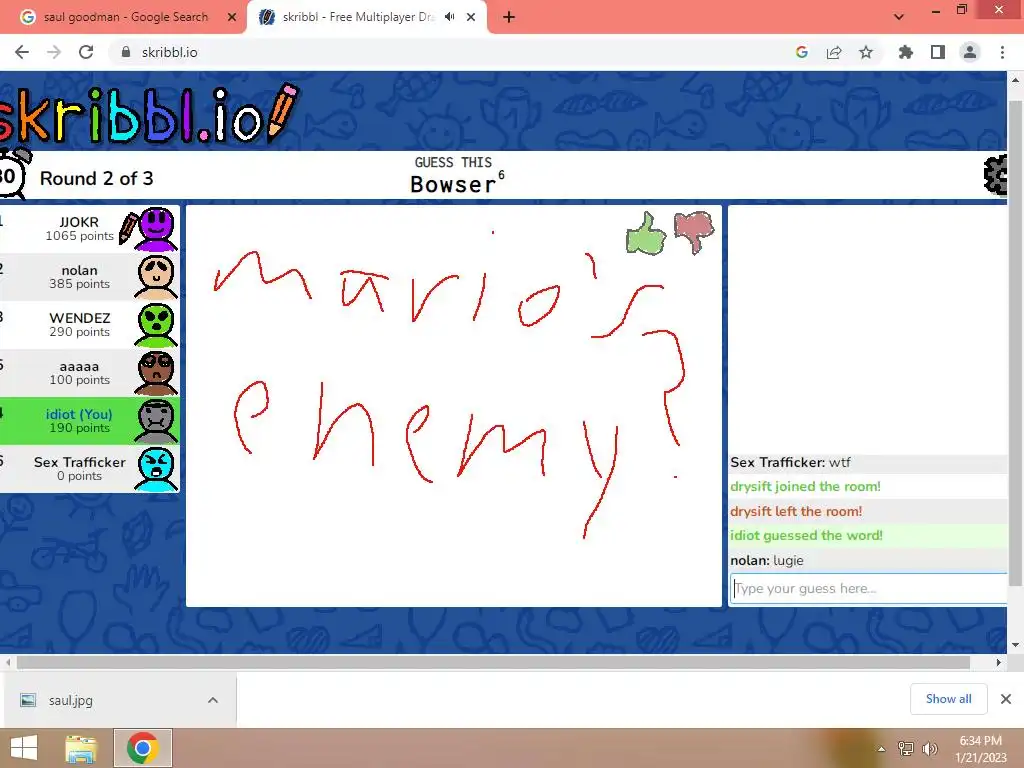Image resolution: width=1024 pixels, height=768 pixels.
Task: Close the skribbl tab
Action: click(471, 17)
